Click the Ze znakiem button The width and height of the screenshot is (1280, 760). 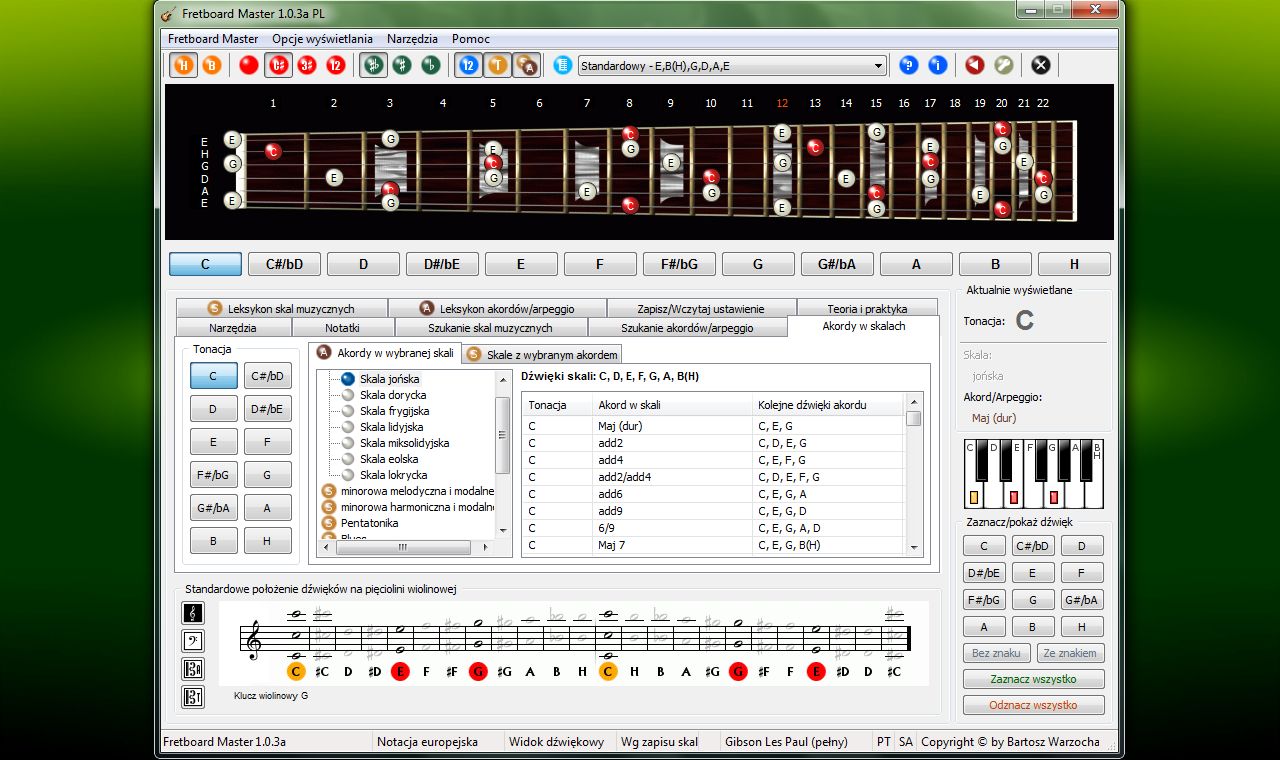pos(1070,653)
